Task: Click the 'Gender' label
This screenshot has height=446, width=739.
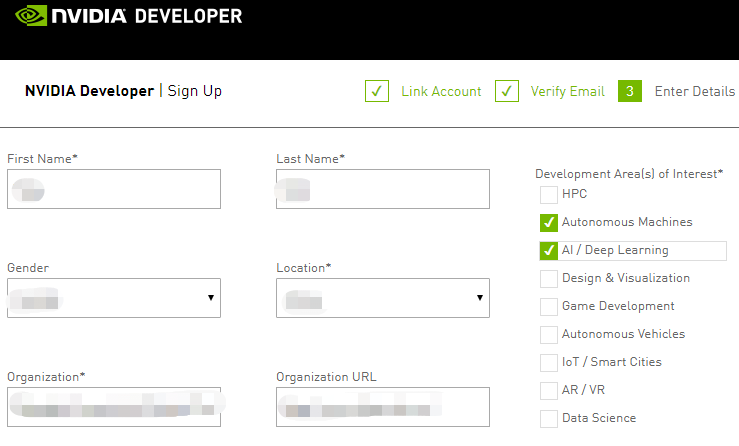Action: pyautogui.click(x=28, y=268)
